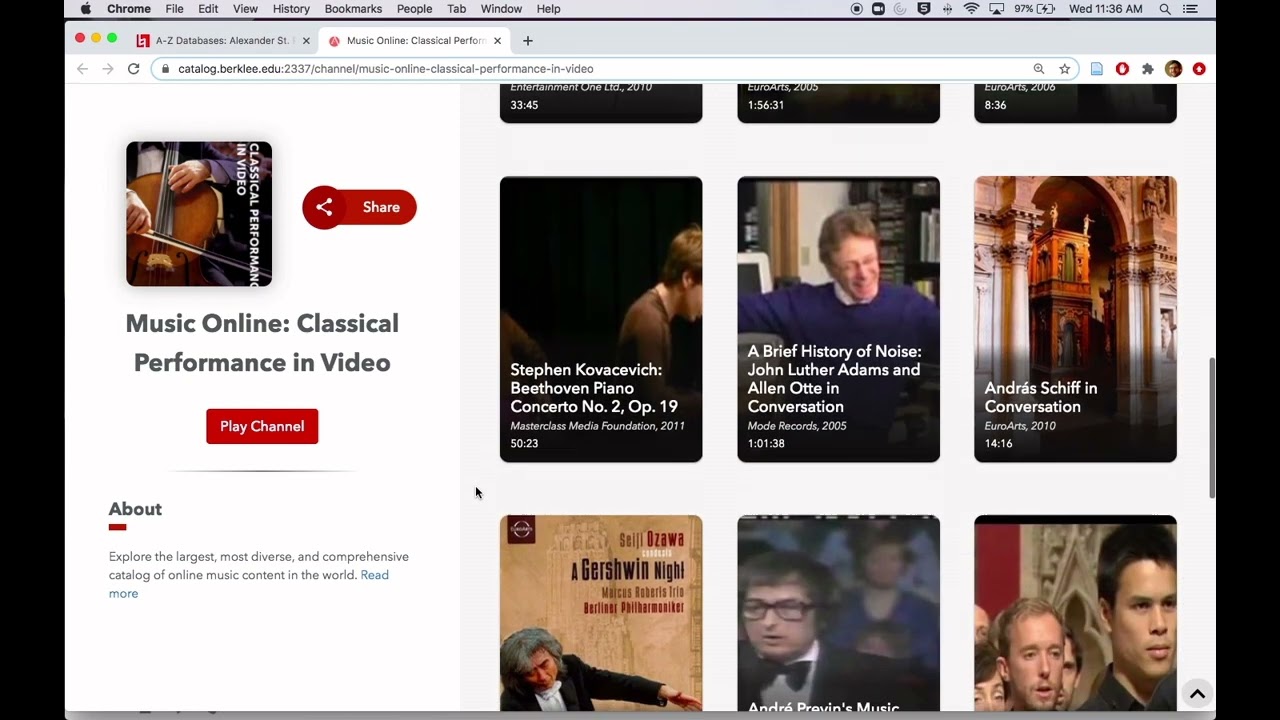Open the AirPlay display icon
This screenshot has height=720, width=1280.
pos(996,9)
